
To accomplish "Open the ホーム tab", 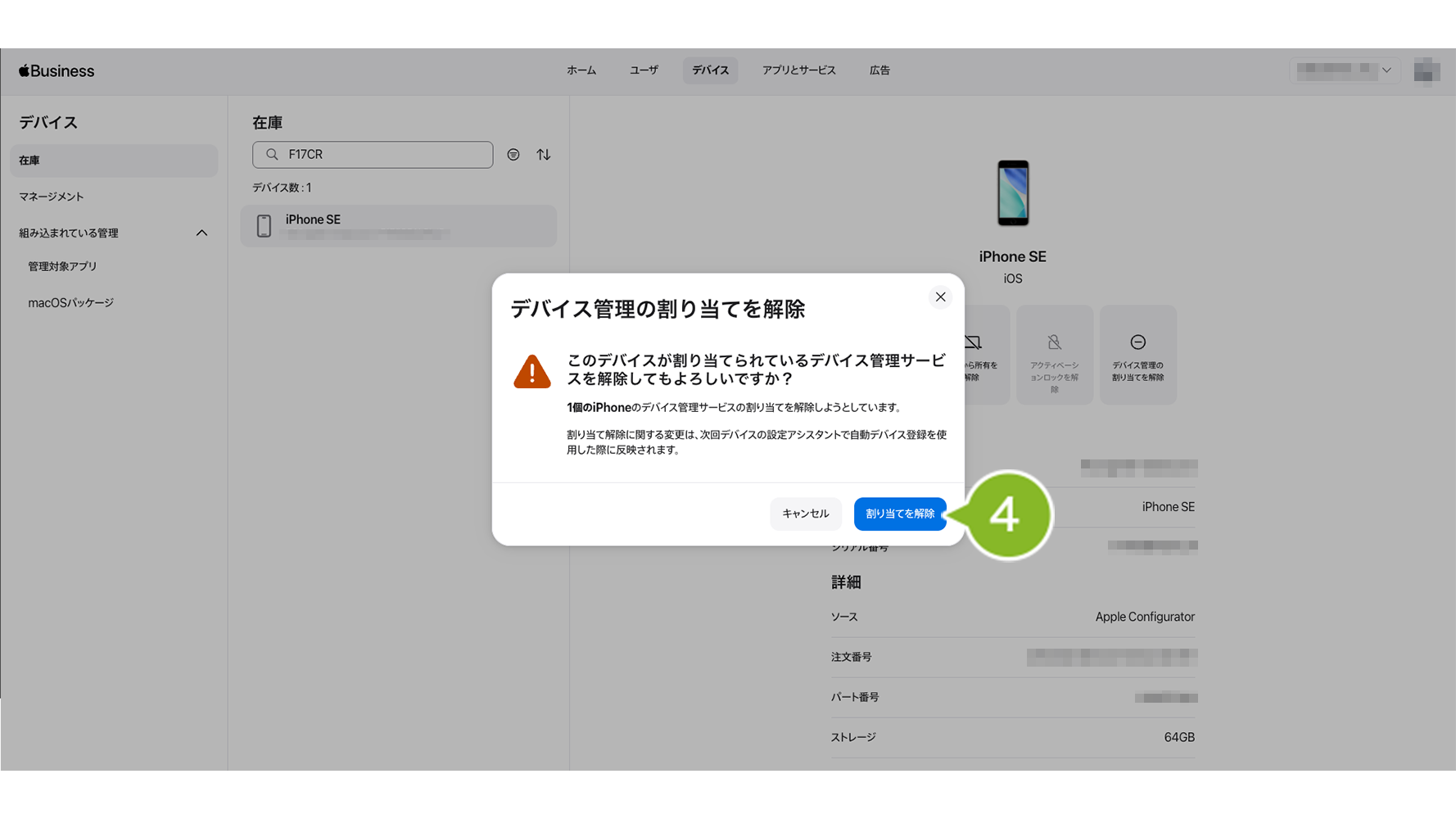I will (x=581, y=70).
